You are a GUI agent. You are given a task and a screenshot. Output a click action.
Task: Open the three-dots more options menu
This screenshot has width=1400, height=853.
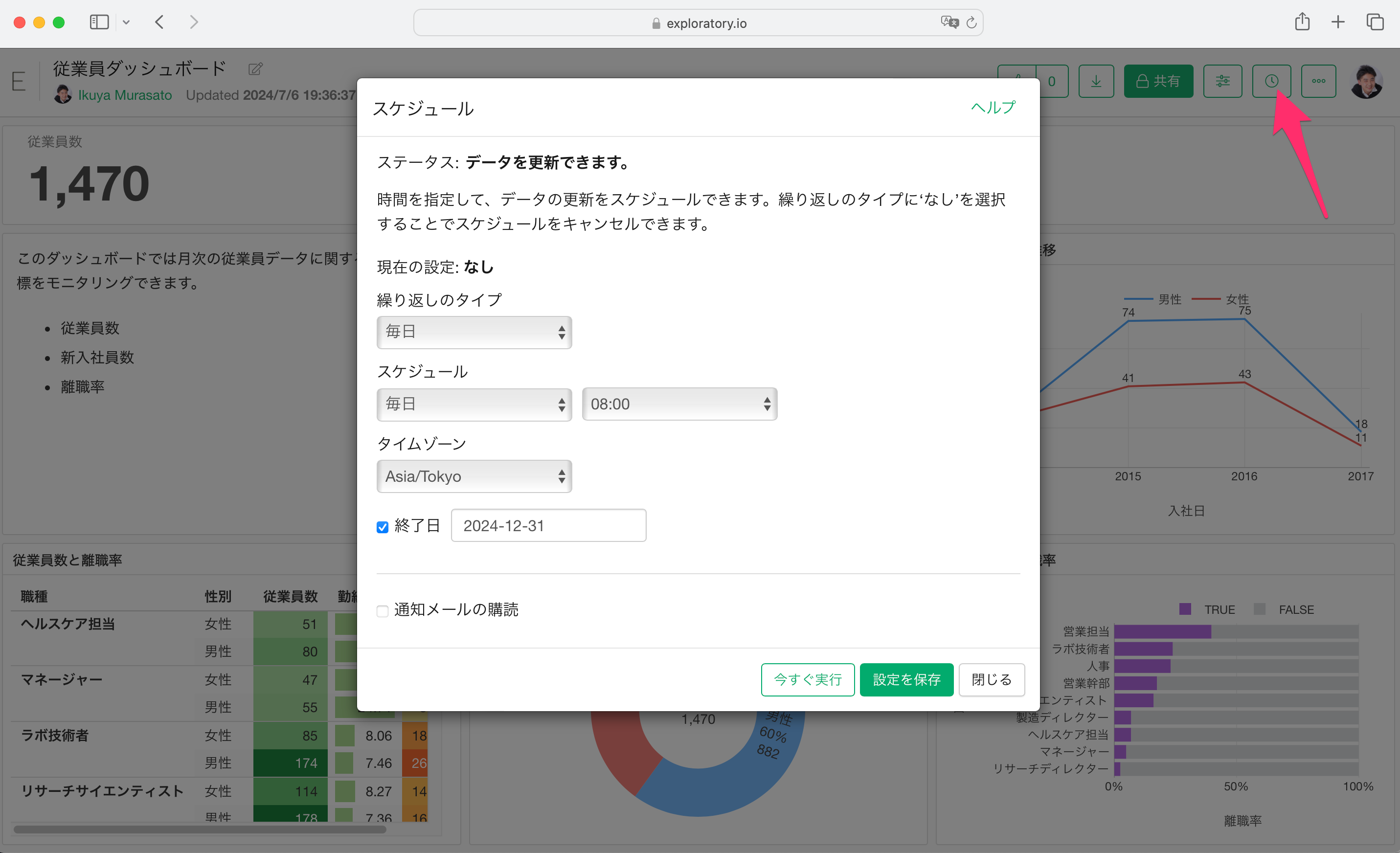[x=1318, y=81]
